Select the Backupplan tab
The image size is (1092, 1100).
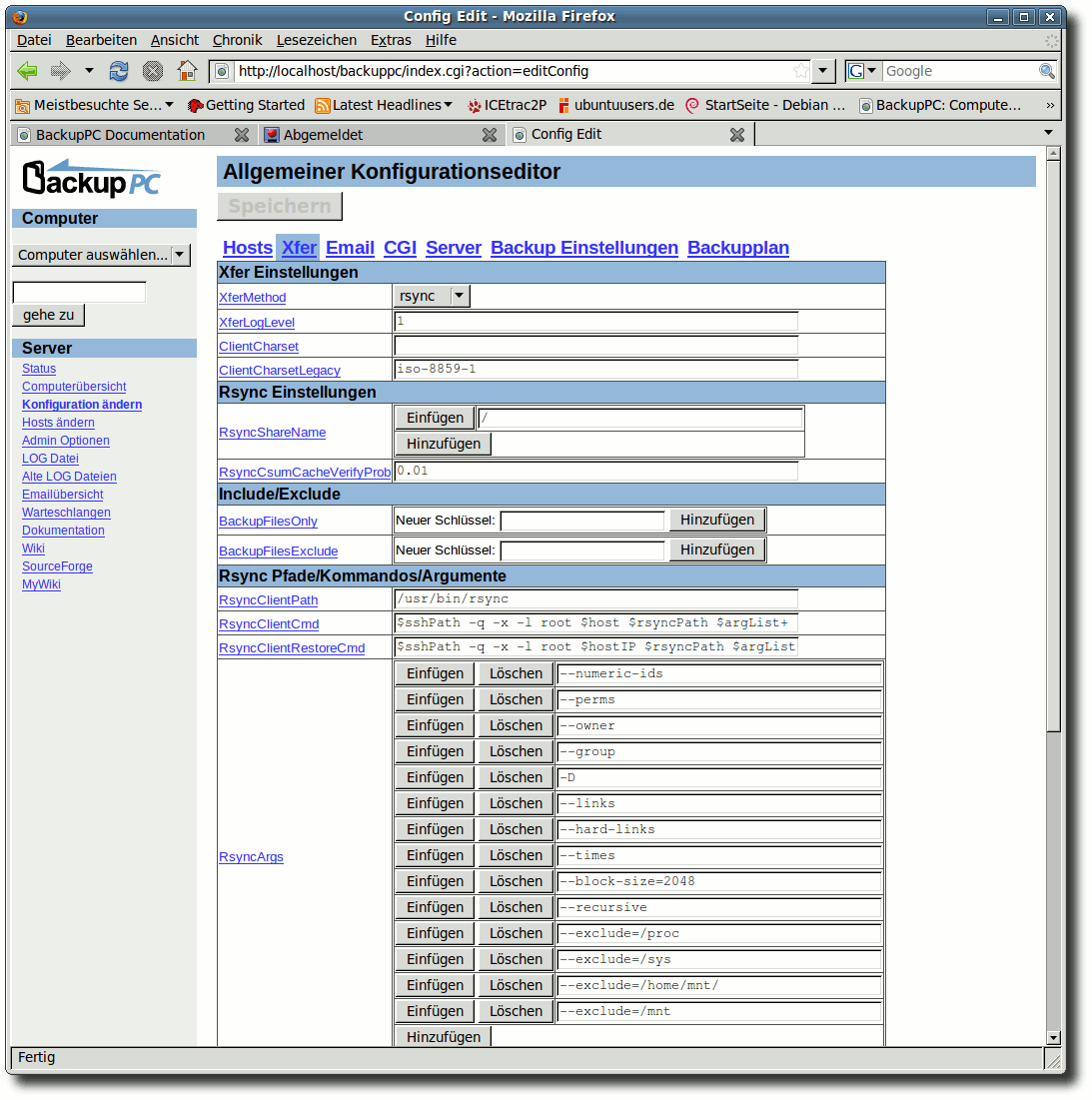click(737, 248)
